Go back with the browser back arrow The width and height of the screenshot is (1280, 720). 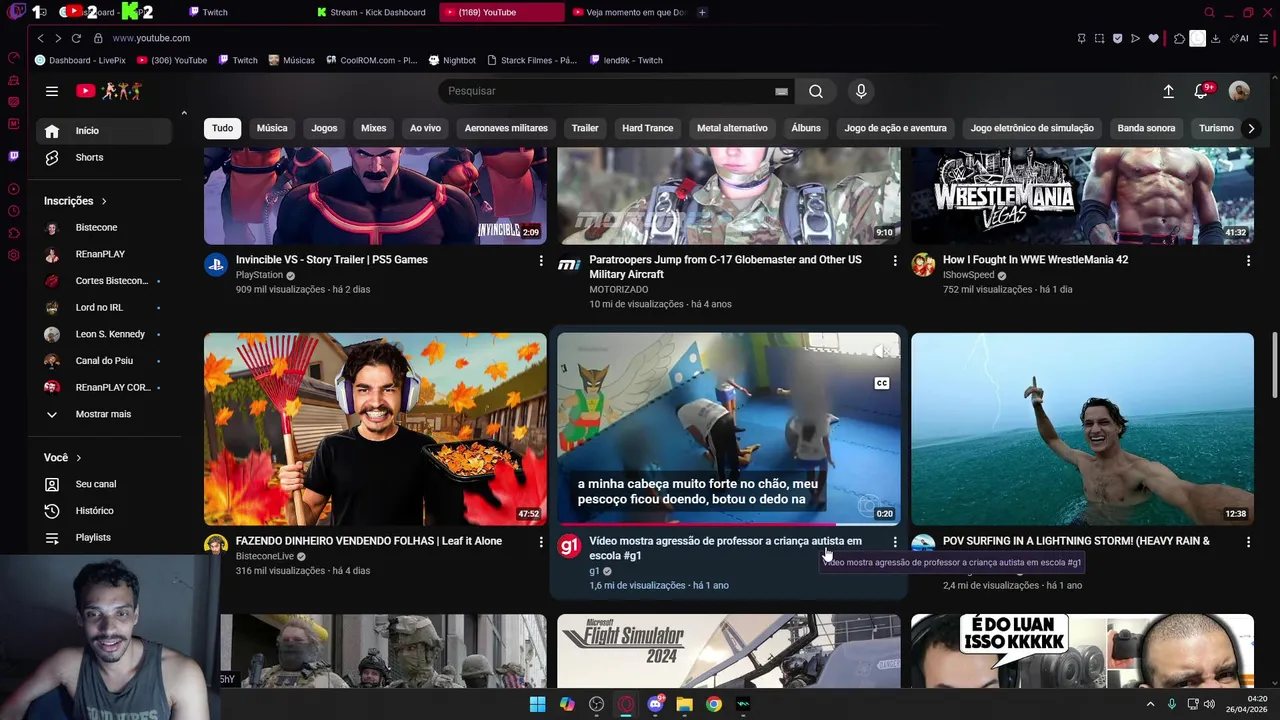[40, 38]
